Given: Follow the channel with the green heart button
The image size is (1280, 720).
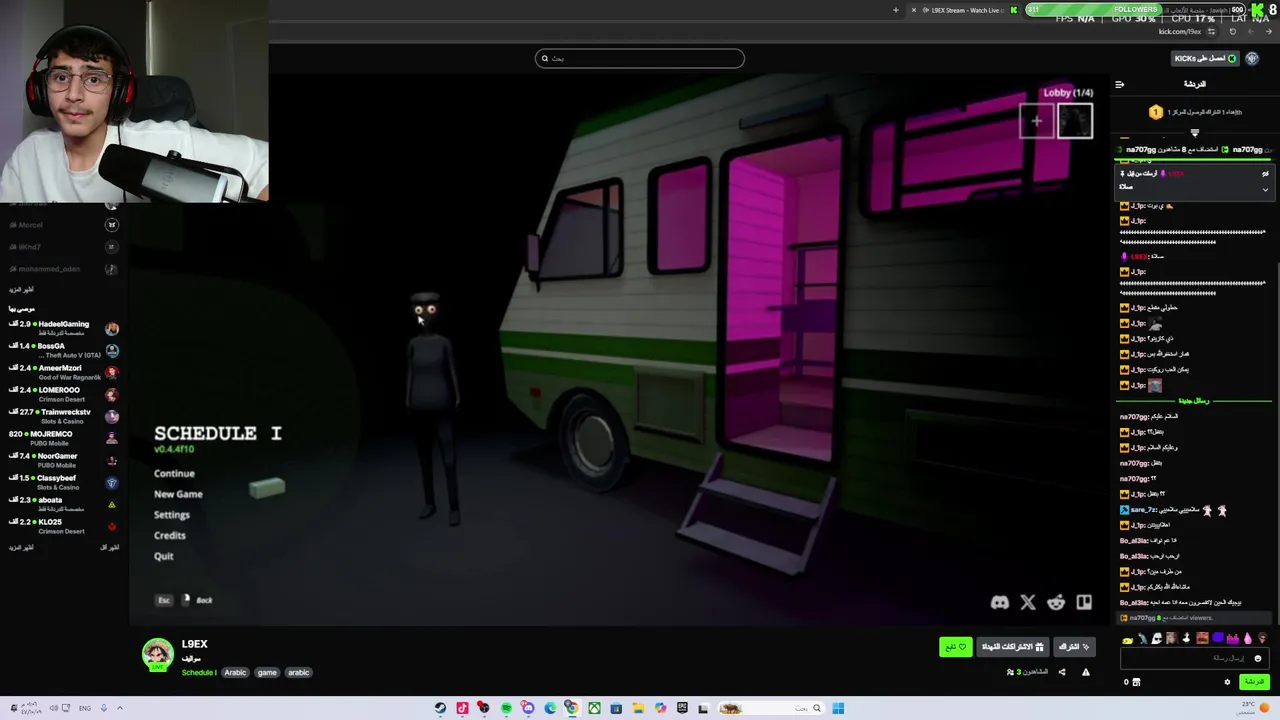Looking at the screenshot, I should coord(955,647).
